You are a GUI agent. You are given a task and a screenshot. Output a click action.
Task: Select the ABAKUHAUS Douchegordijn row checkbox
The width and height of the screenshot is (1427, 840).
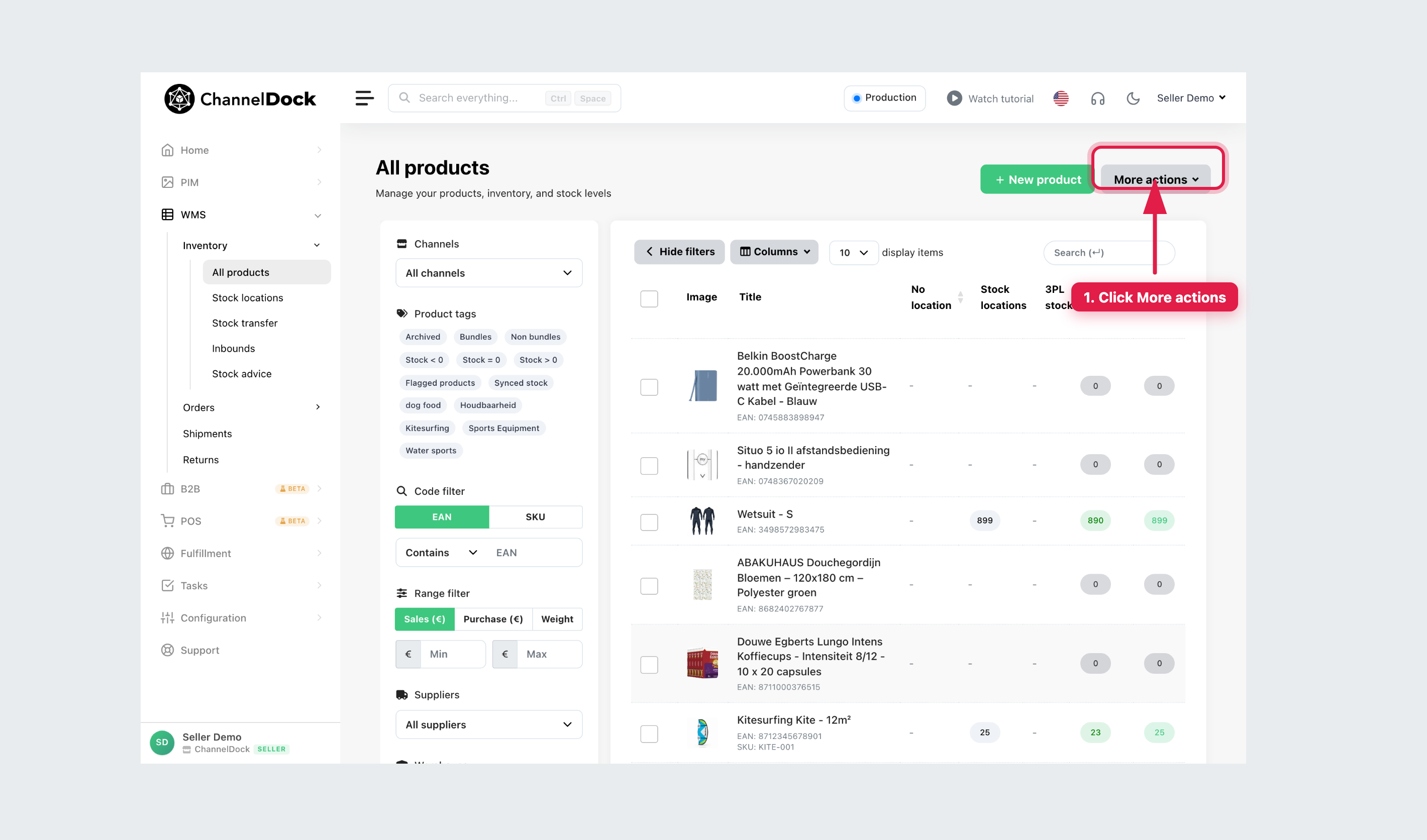coord(649,585)
